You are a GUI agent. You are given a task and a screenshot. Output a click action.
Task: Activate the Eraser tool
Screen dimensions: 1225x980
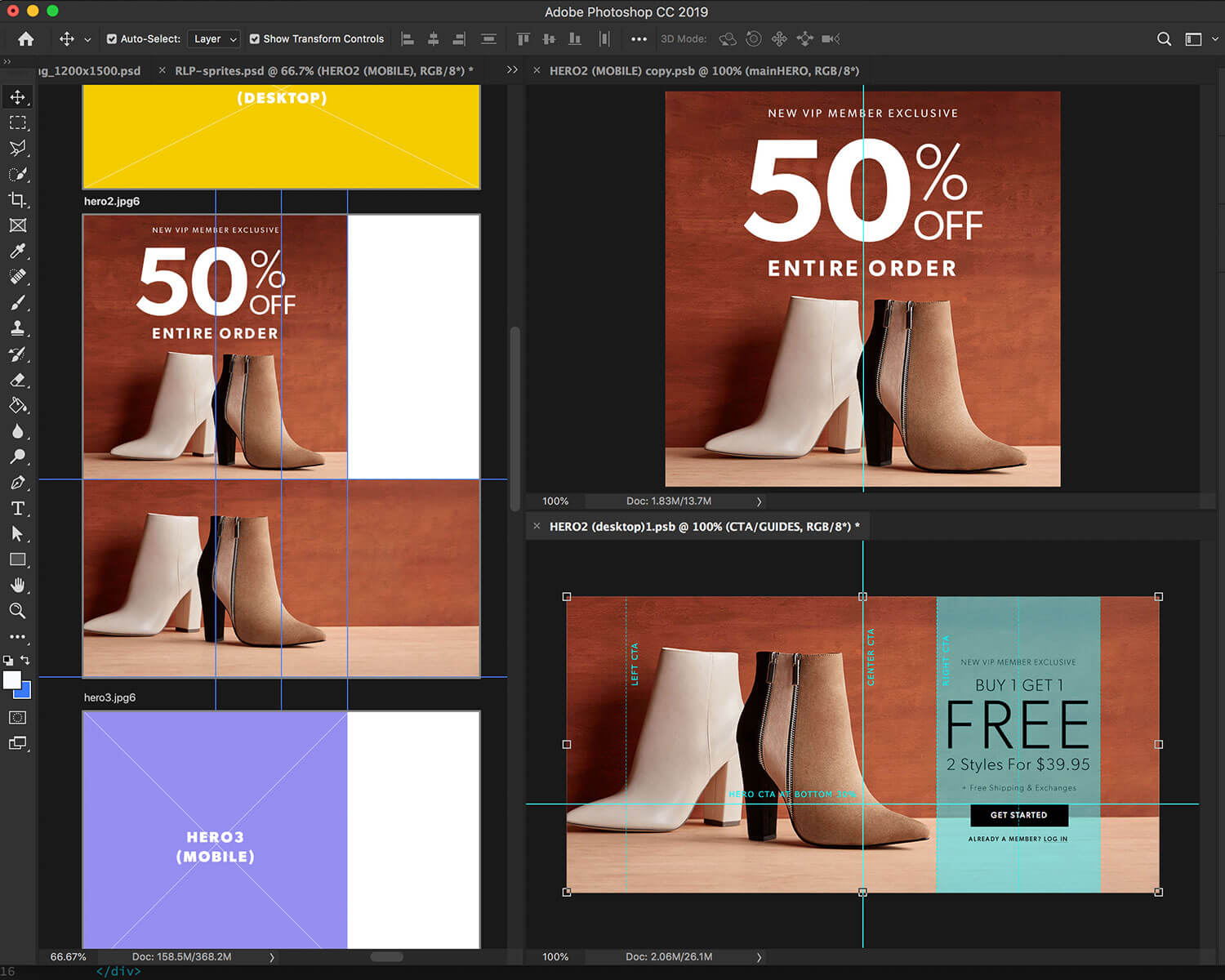tap(17, 380)
